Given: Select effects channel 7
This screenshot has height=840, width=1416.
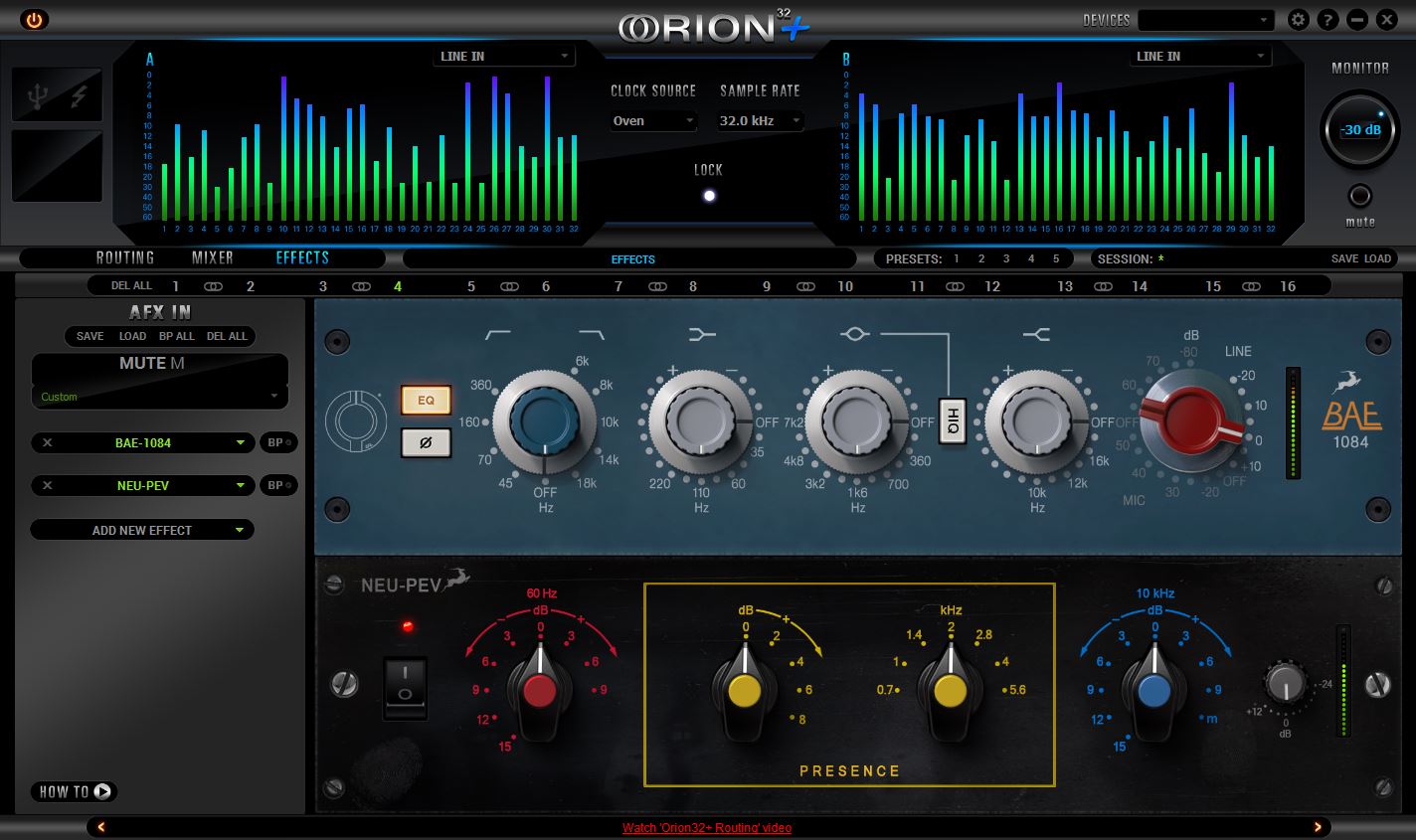Looking at the screenshot, I should click(619, 286).
